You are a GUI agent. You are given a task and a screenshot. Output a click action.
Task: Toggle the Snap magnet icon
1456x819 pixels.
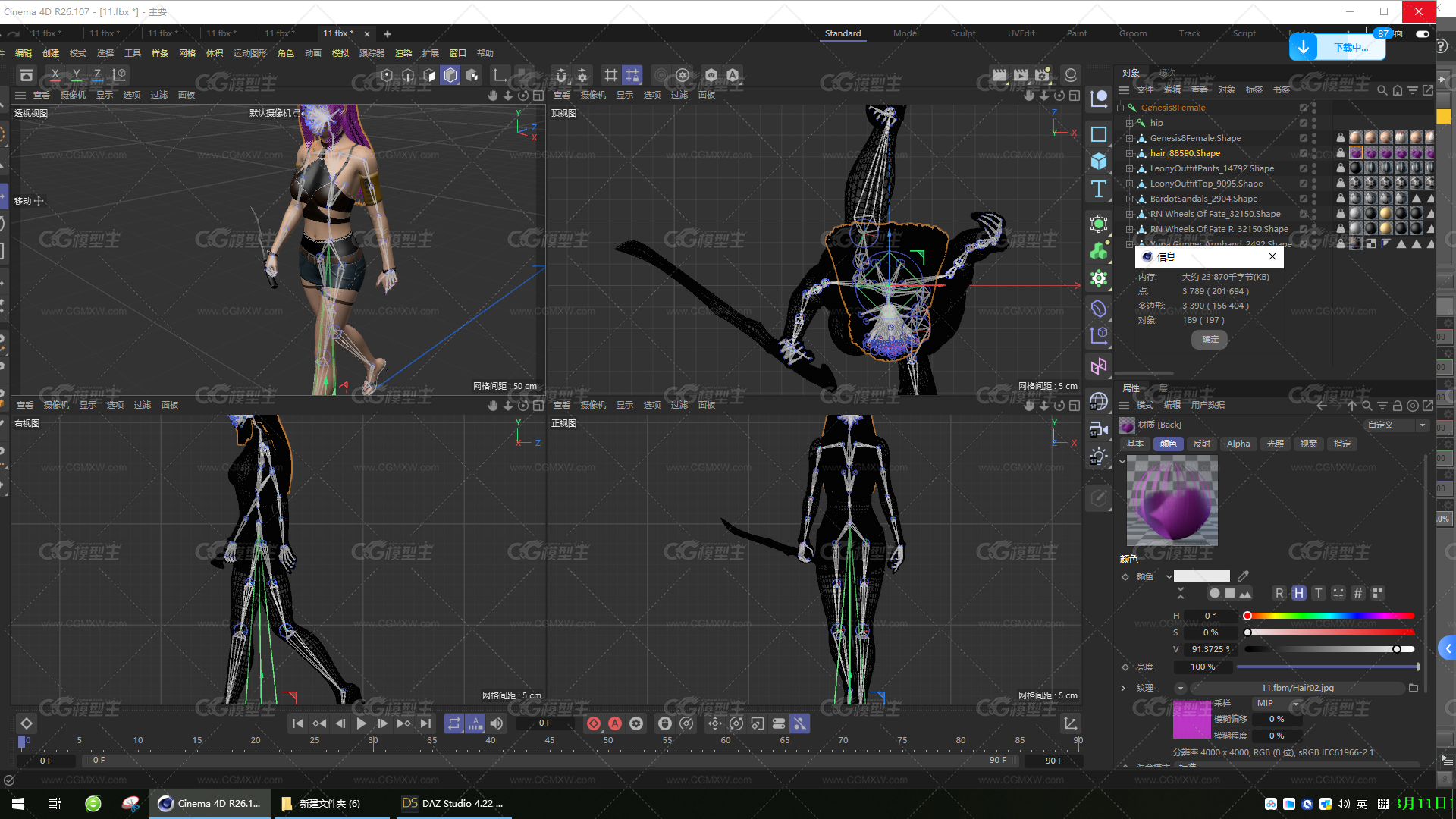pos(561,75)
